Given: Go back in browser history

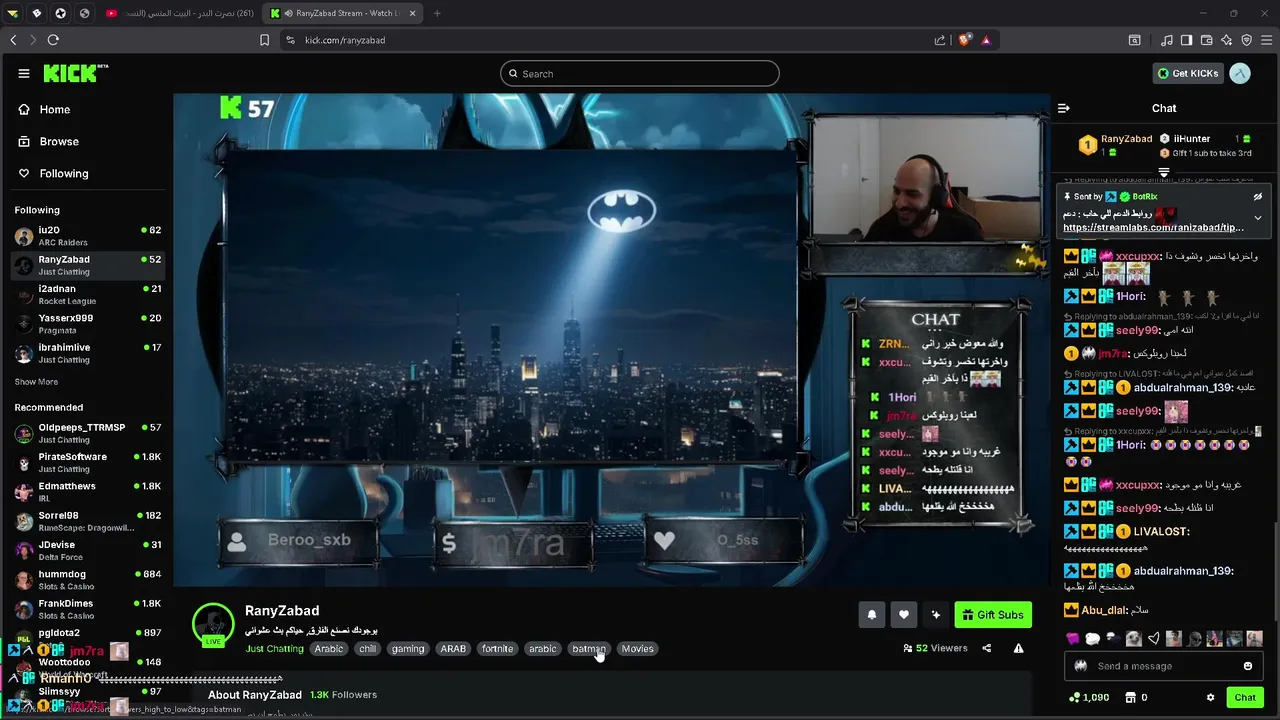Looking at the screenshot, I should 13,40.
